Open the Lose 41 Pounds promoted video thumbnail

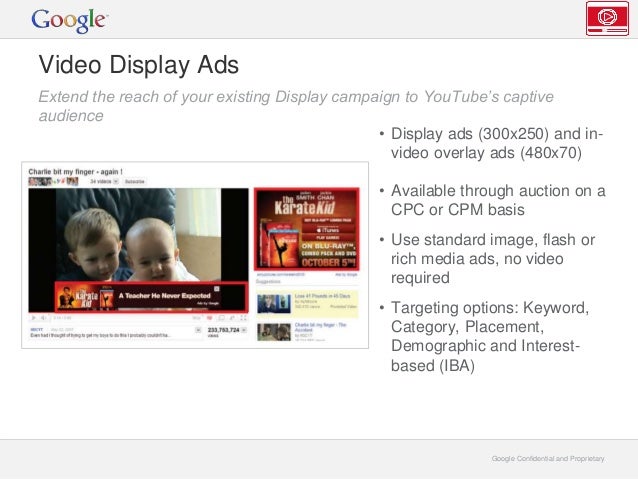[x=273, y=304]
